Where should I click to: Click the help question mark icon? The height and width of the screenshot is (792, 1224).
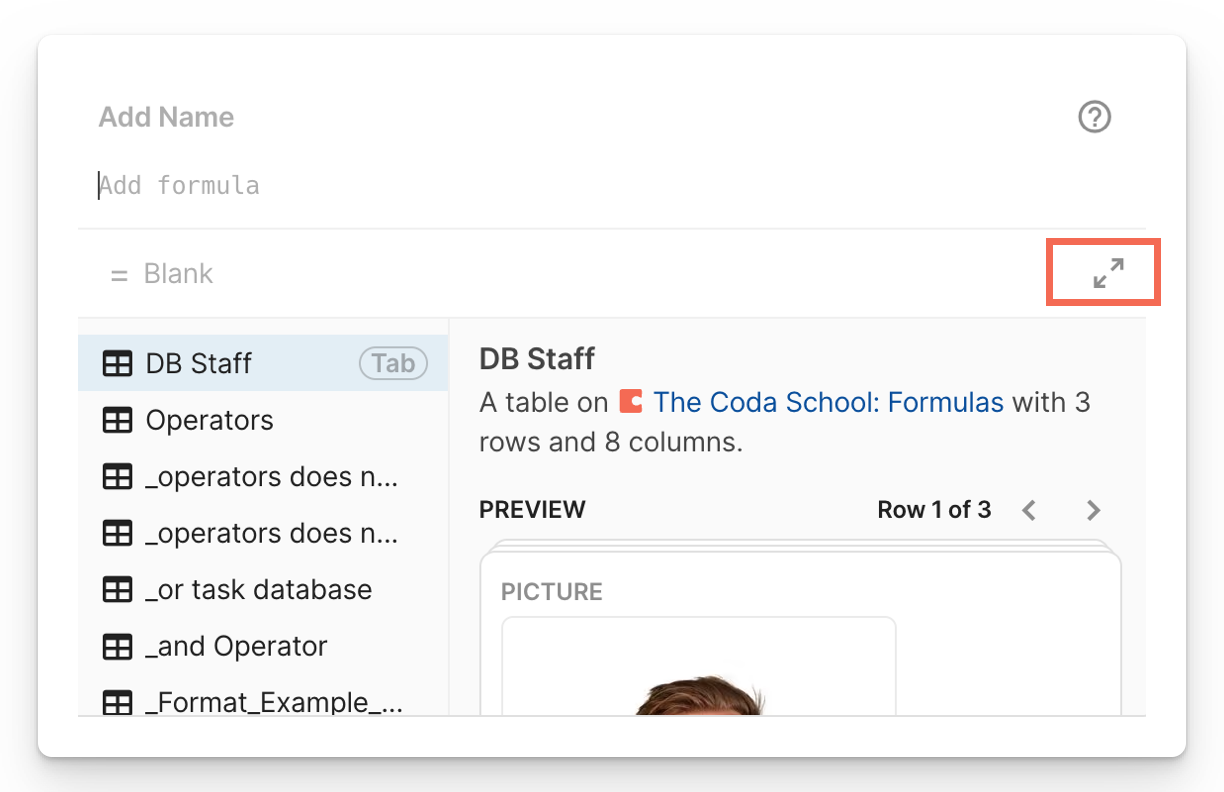[1094, 118]
